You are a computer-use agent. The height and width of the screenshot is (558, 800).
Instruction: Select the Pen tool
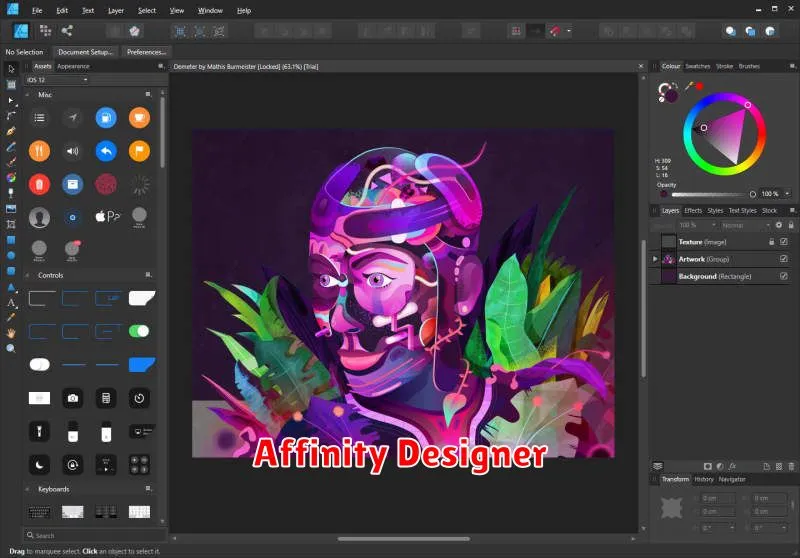tap(11, 131)
